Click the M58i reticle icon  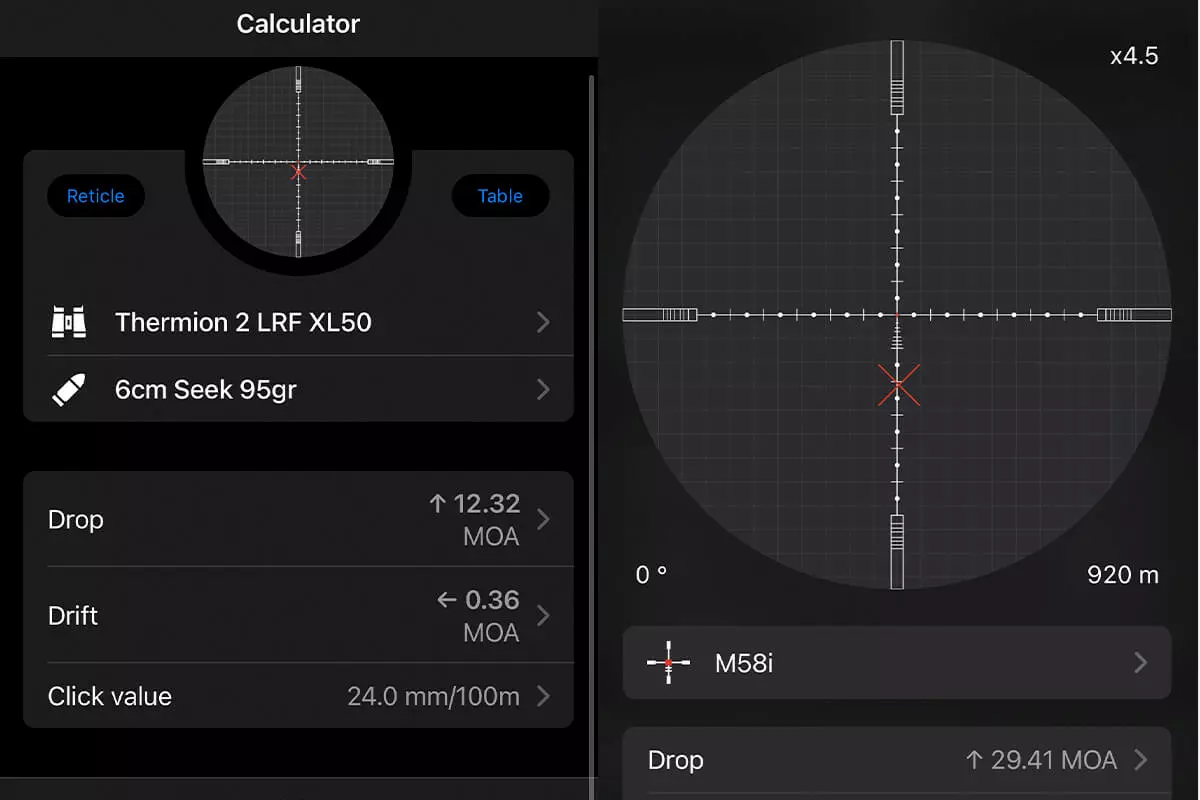[x=668, y=663]
